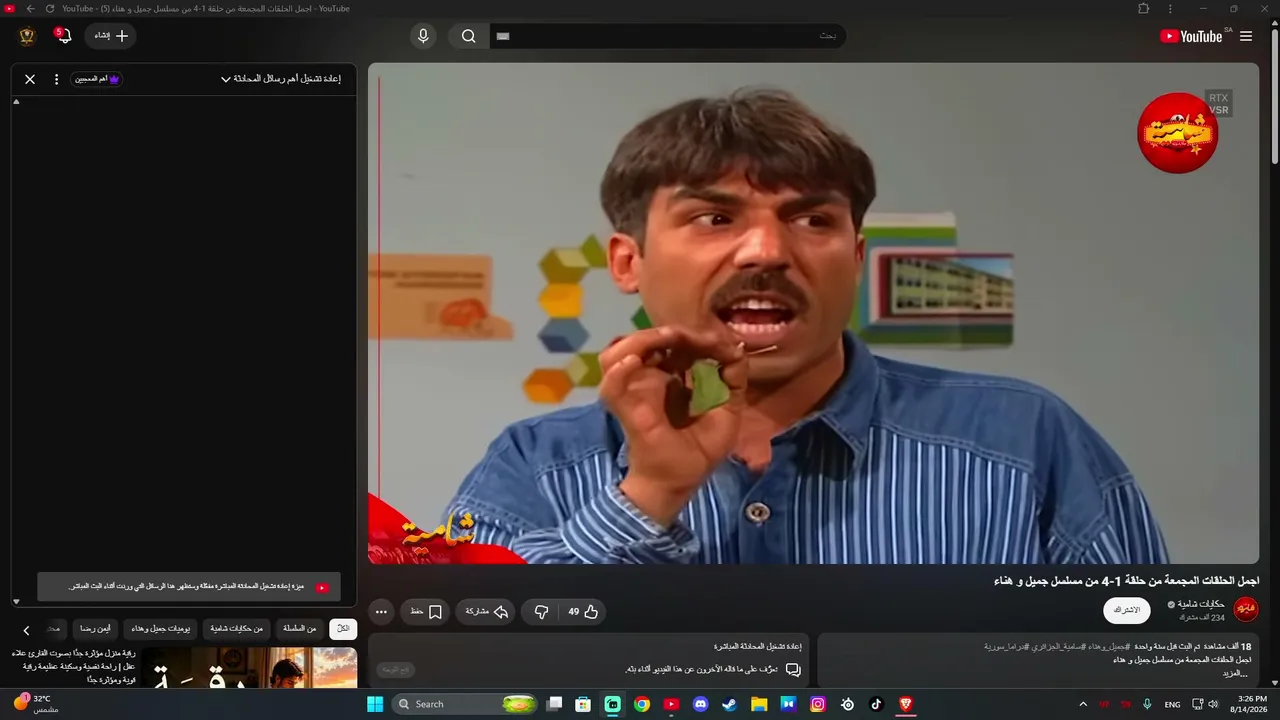1280x720 pixels.
Task: Open Google Chrome from taskbar
Action: 642,704
